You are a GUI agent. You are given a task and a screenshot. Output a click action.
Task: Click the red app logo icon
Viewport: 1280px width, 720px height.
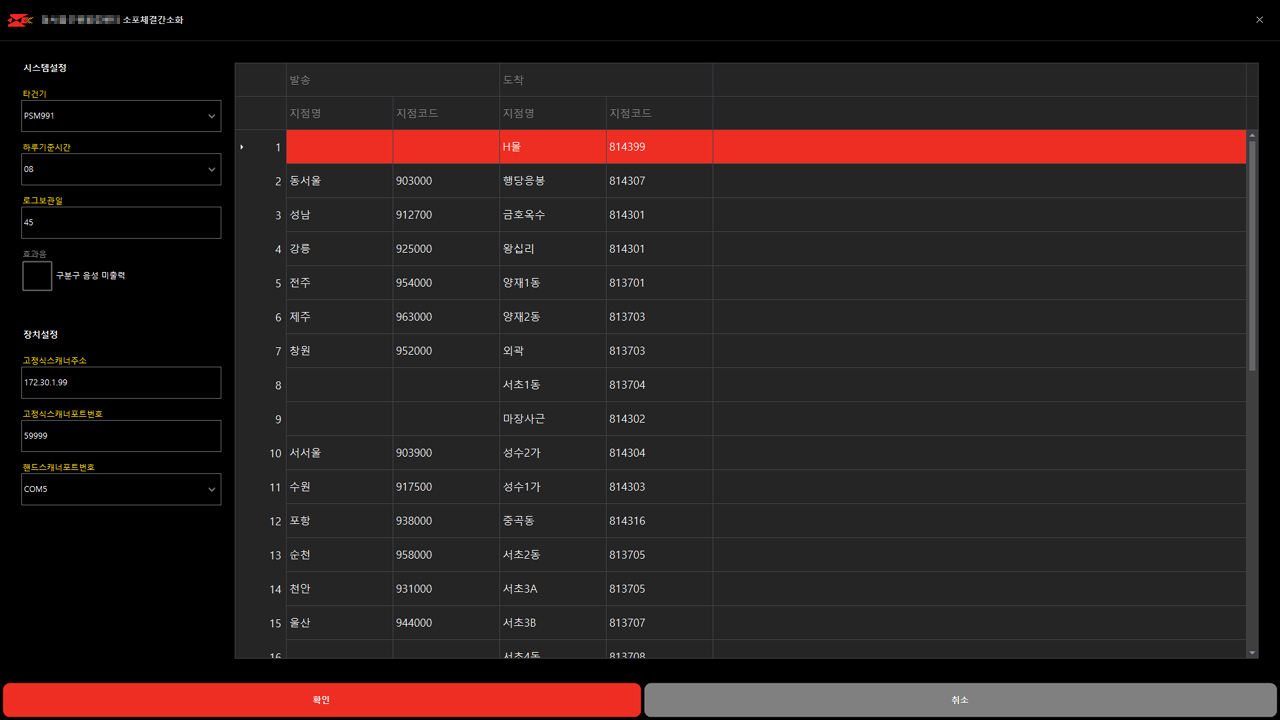[x=20, y=20]
